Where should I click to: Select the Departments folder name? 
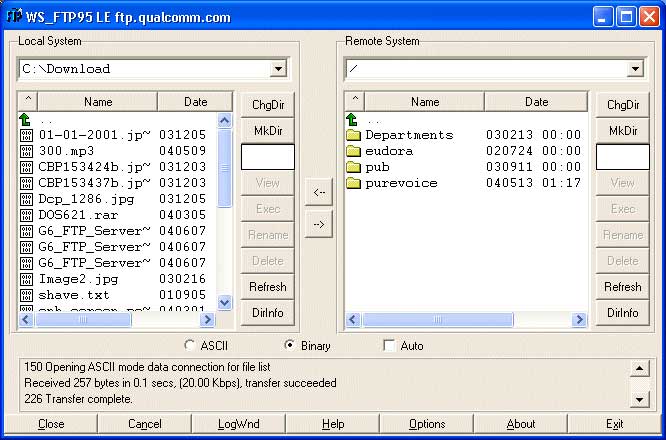pyautogui.click(x=409, y=135)
